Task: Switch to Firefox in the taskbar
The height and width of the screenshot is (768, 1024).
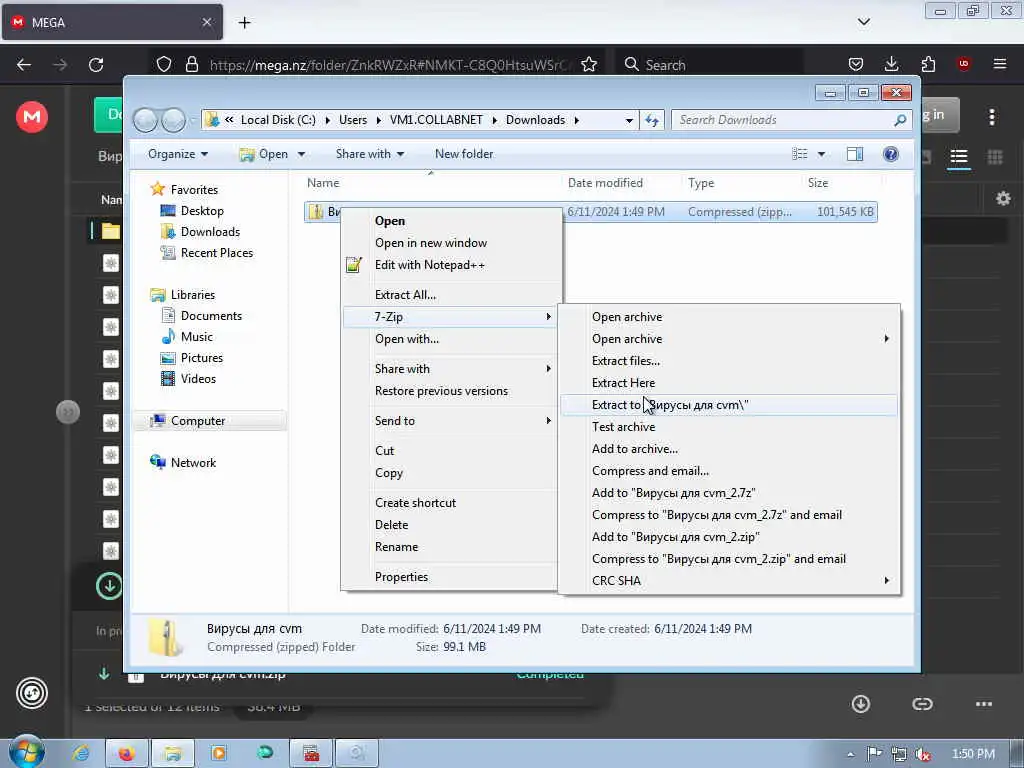Action: [x=127, y=753]
